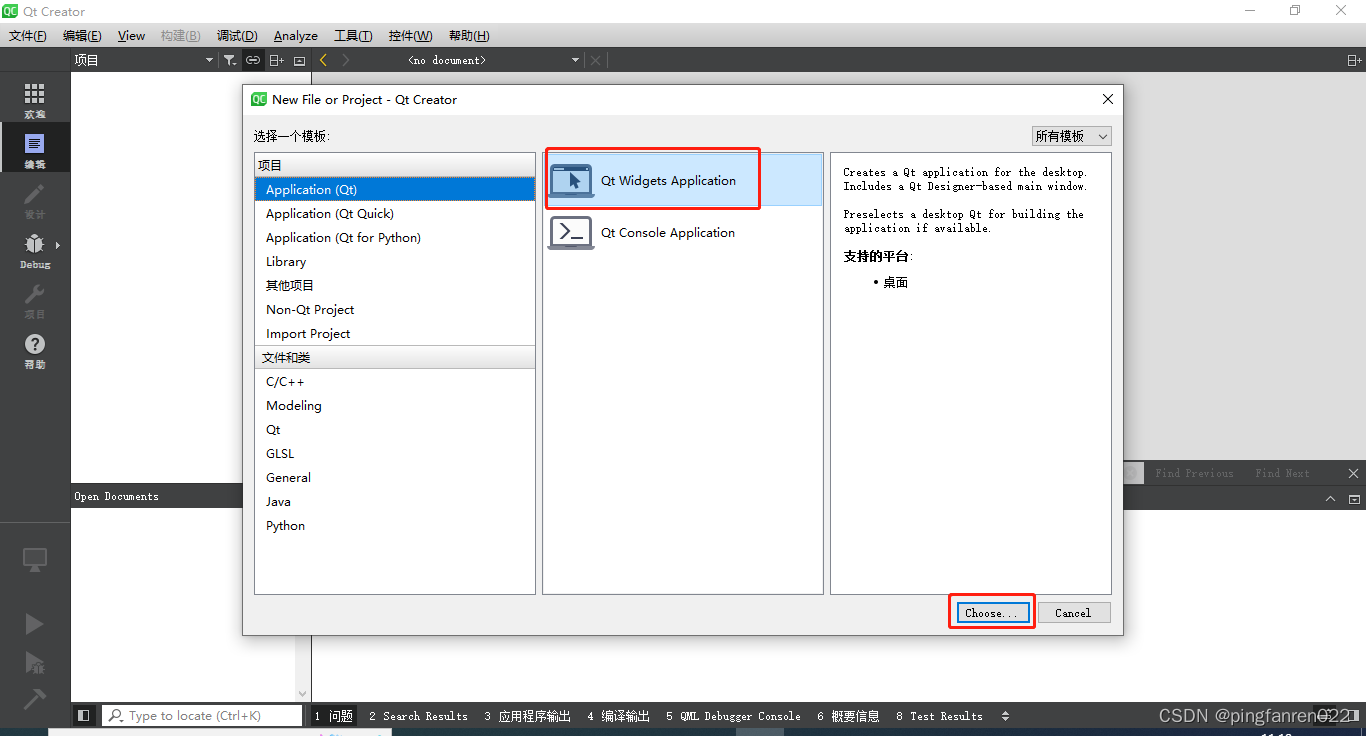This screenshot has width=1366, height=736.
Task: Go back with the yellow arrow
Action: pos(323,60)
